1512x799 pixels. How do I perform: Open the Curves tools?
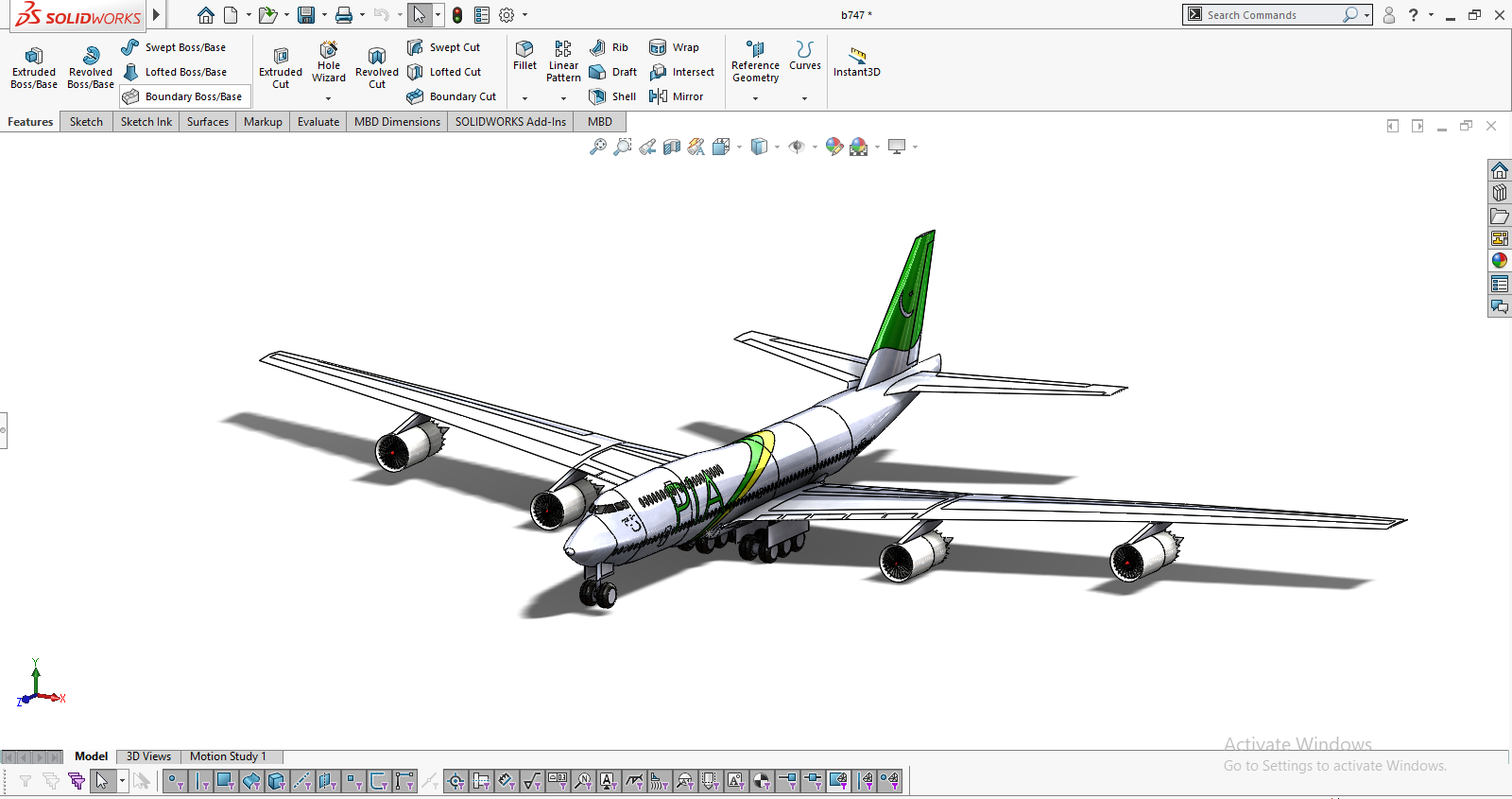point(804,56)
